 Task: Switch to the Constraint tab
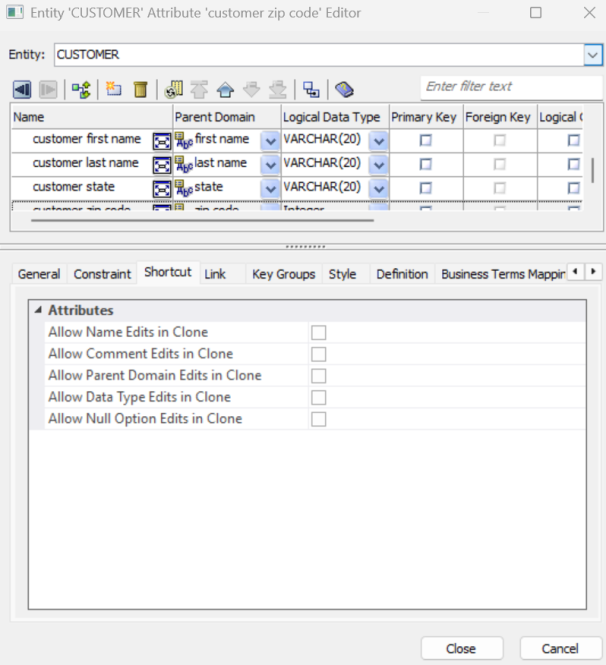coord(102,274)
